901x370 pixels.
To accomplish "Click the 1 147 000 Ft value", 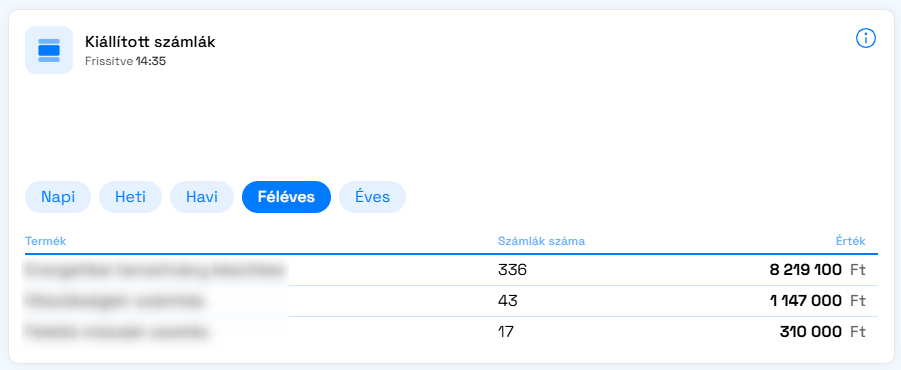I will click(x=818, y=300).
